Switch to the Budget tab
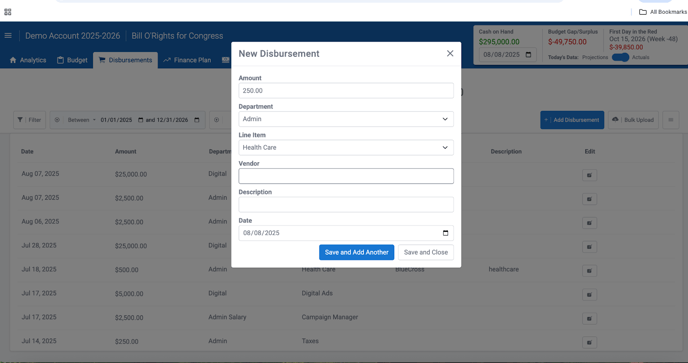Screen dimensions: 688x363 72,60
